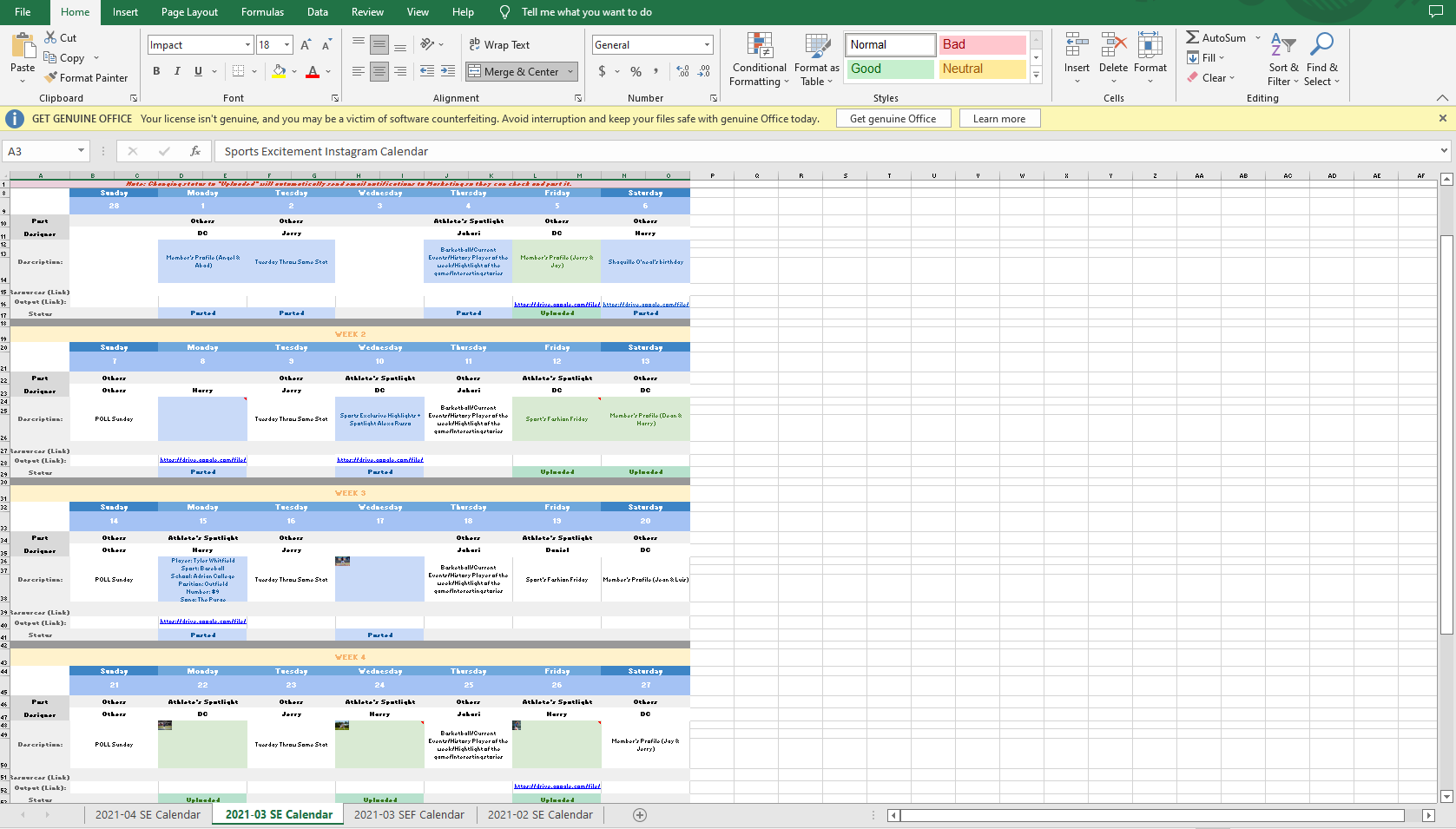Click Increase Decimal icon
The image size is (1456, 829).
(x=682, y=71)
